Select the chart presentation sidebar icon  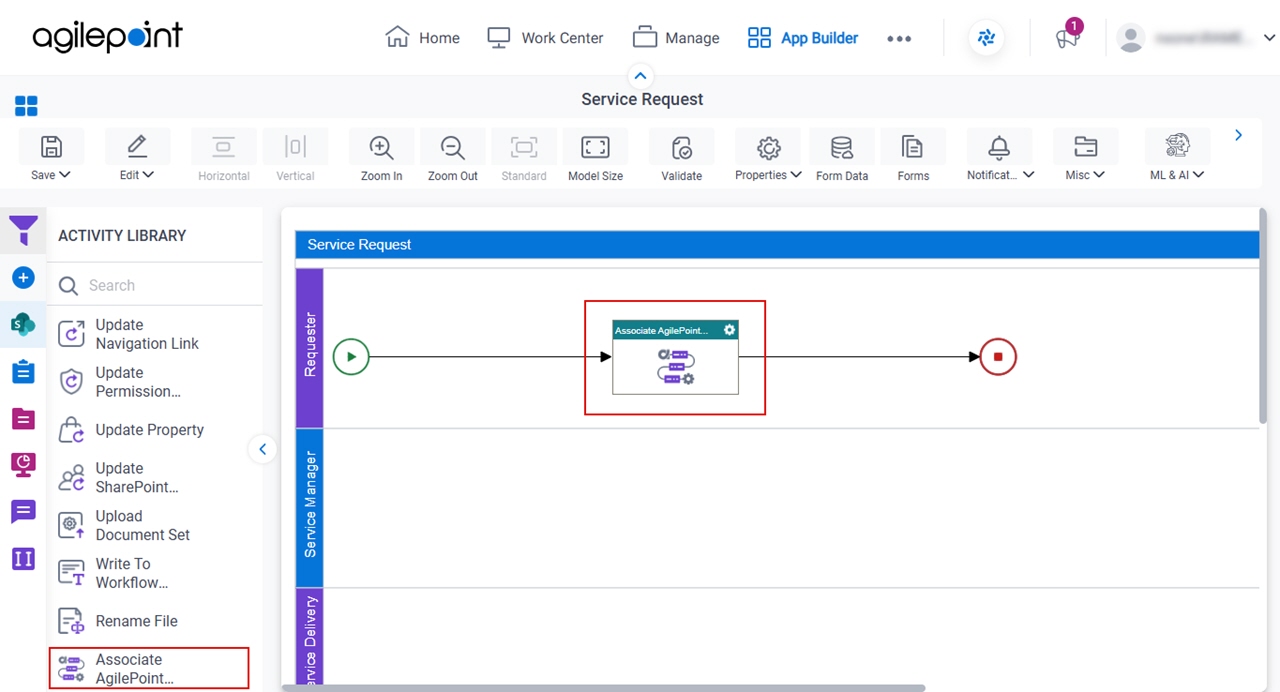(x=23, y=465)
